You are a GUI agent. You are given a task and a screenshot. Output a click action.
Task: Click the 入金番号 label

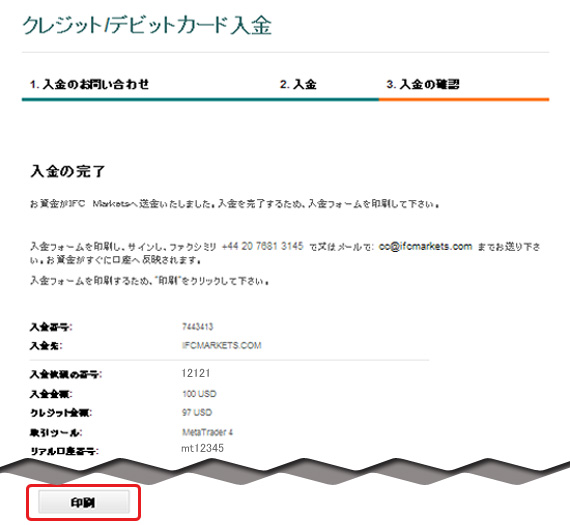51,327
